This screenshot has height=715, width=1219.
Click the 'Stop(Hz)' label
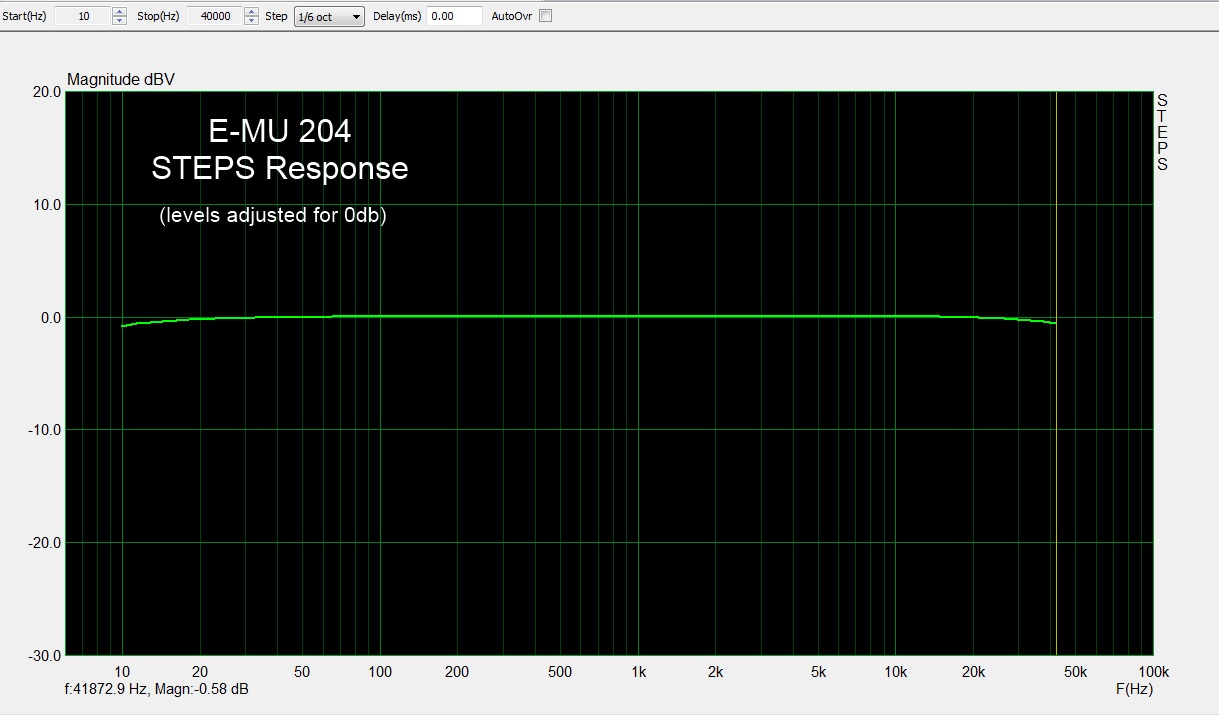tap(158, 17)
